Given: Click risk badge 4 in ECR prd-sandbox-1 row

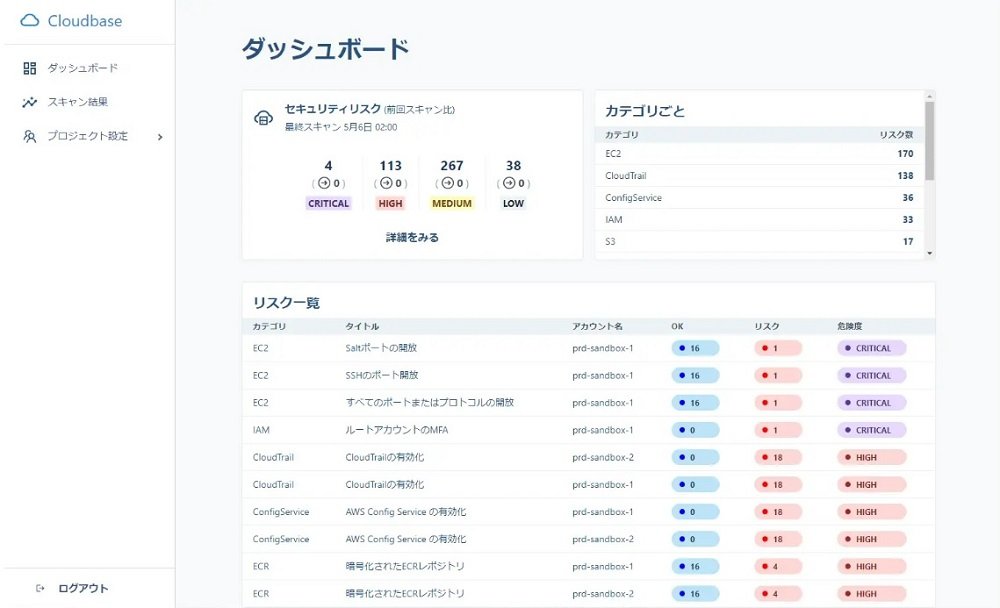Looking at the screenshot, I should (778, 567).
